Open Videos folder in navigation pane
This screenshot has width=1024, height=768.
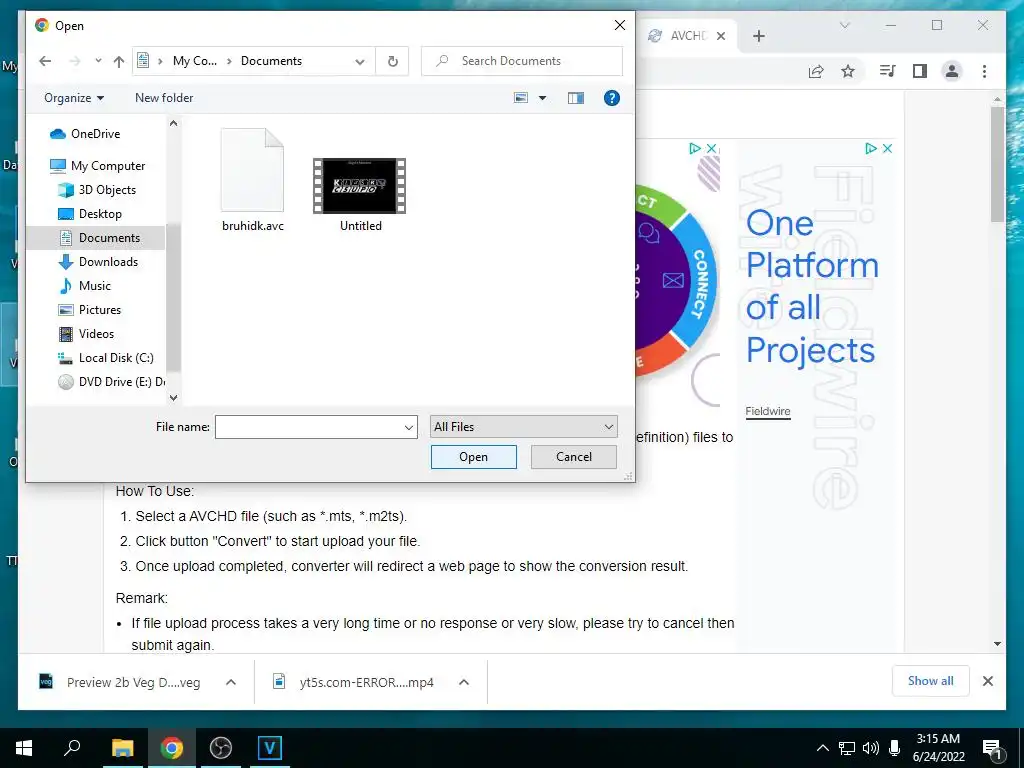coord(96,334)
